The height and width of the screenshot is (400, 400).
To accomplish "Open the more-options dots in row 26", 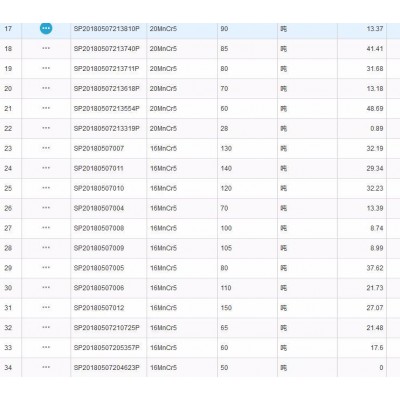I will pyautogui.click(x=46, y=208).
